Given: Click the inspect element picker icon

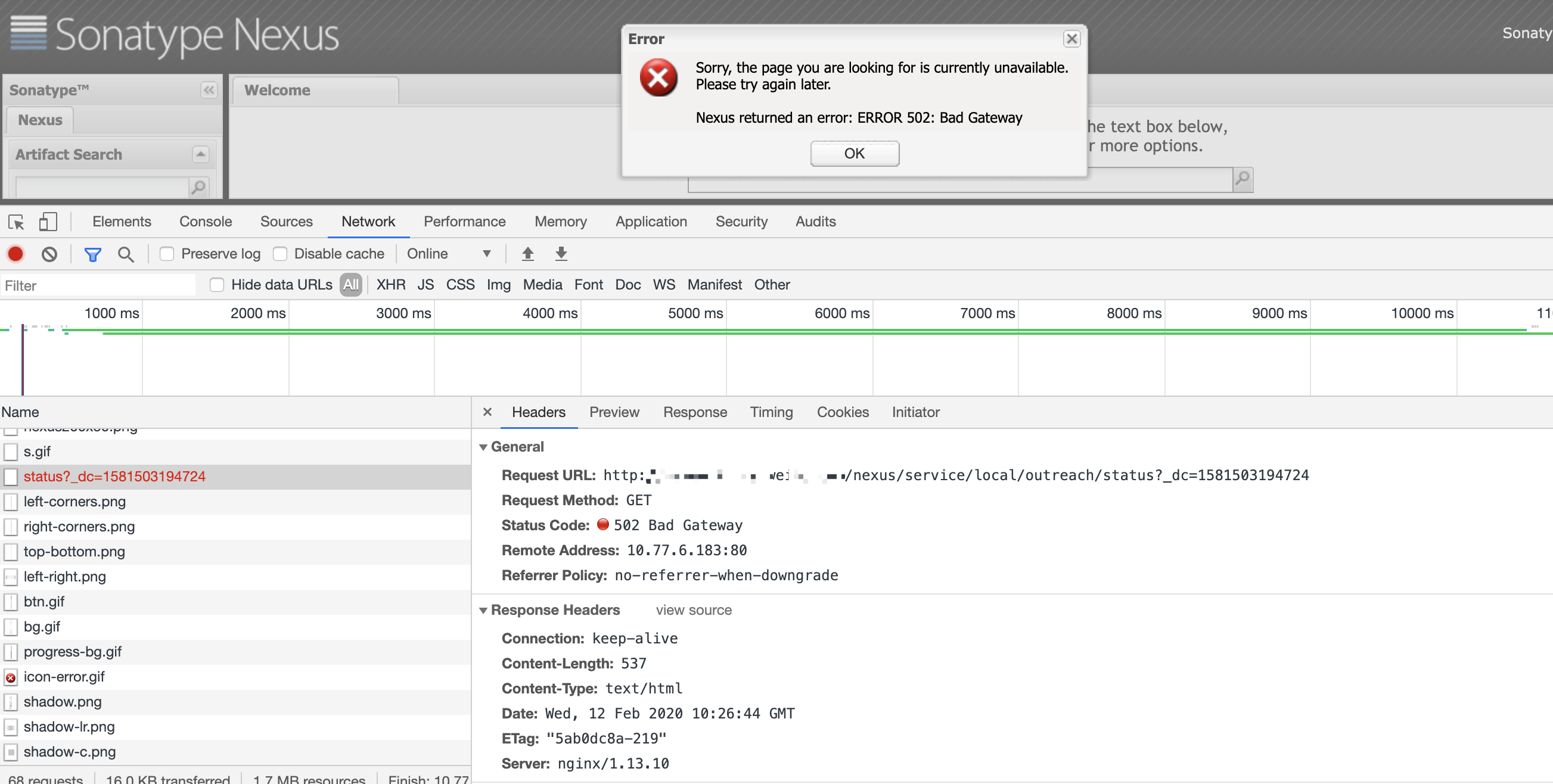Looking at the screenshot, I should (x=16, y=222).
